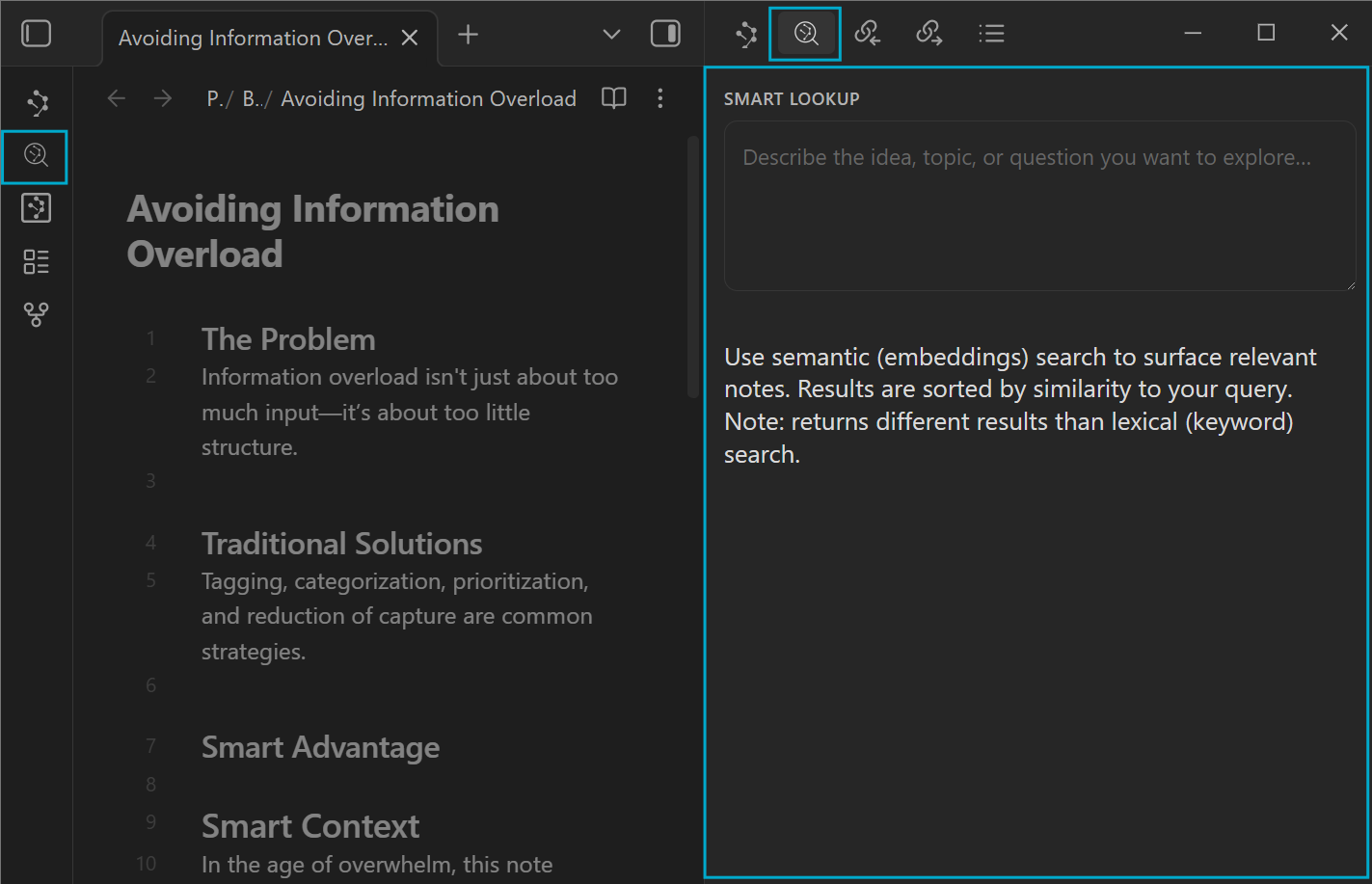Click the branching-nodes icon in left ribbon

click(x=36, y=314)
